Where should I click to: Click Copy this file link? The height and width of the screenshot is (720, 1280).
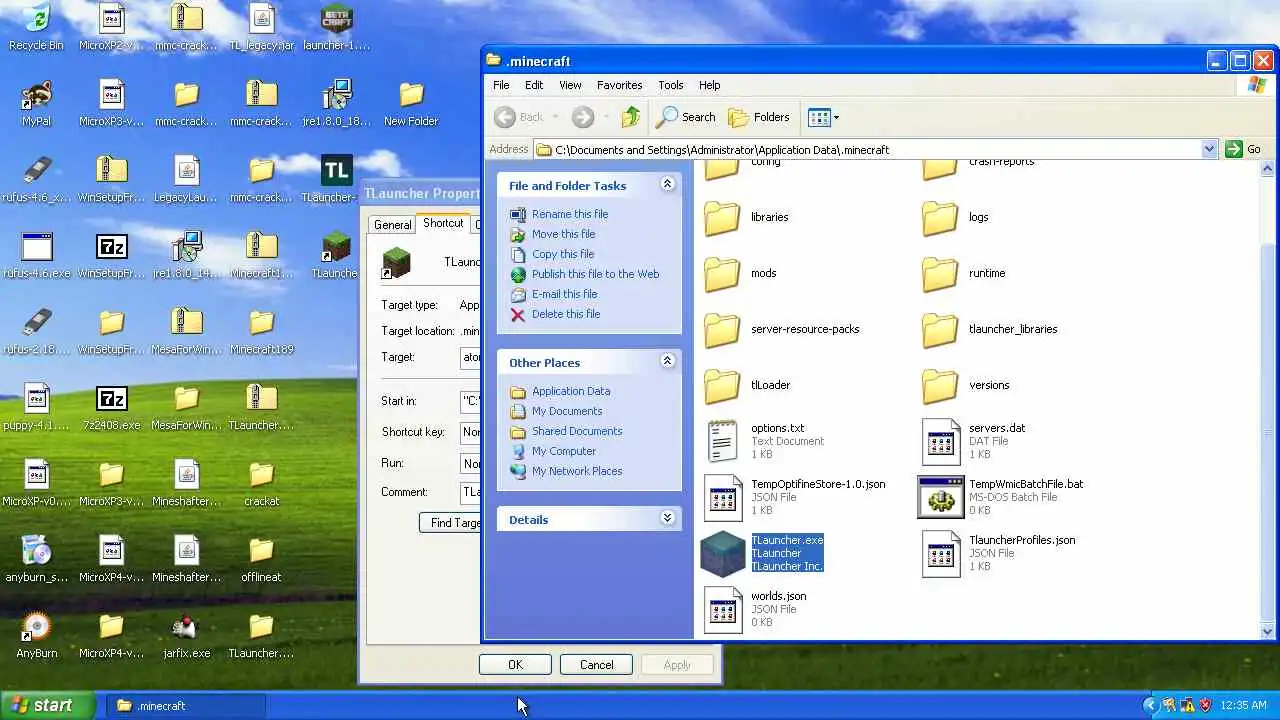click(x=563, y=254)
